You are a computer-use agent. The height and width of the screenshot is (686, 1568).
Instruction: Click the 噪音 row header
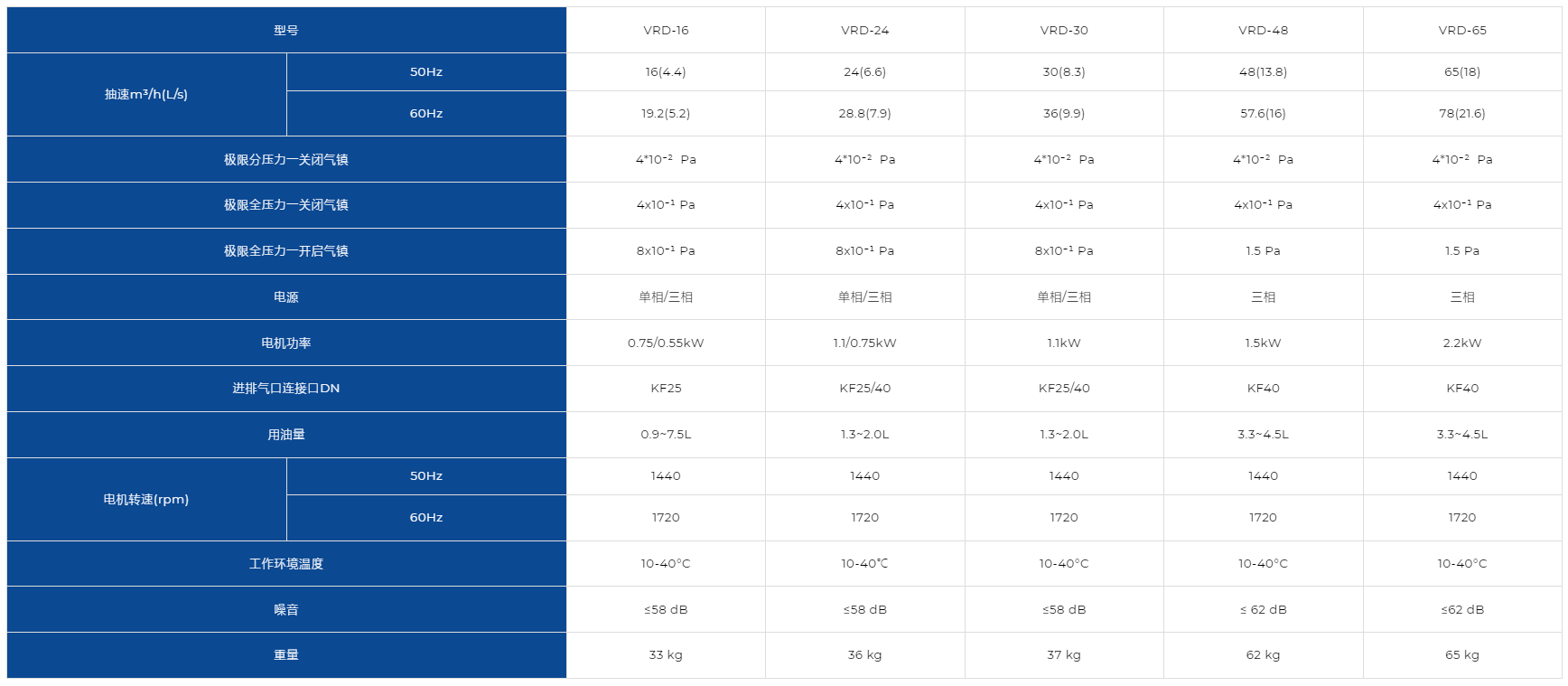click(286, 609)
